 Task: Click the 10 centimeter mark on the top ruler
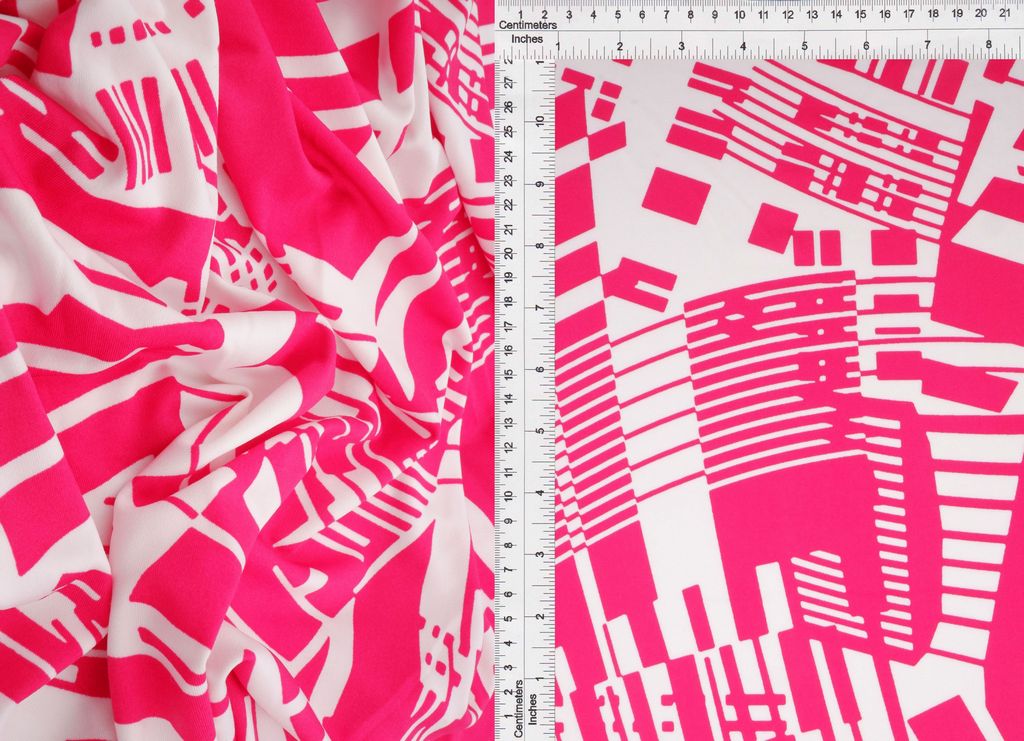pos(738,14)
